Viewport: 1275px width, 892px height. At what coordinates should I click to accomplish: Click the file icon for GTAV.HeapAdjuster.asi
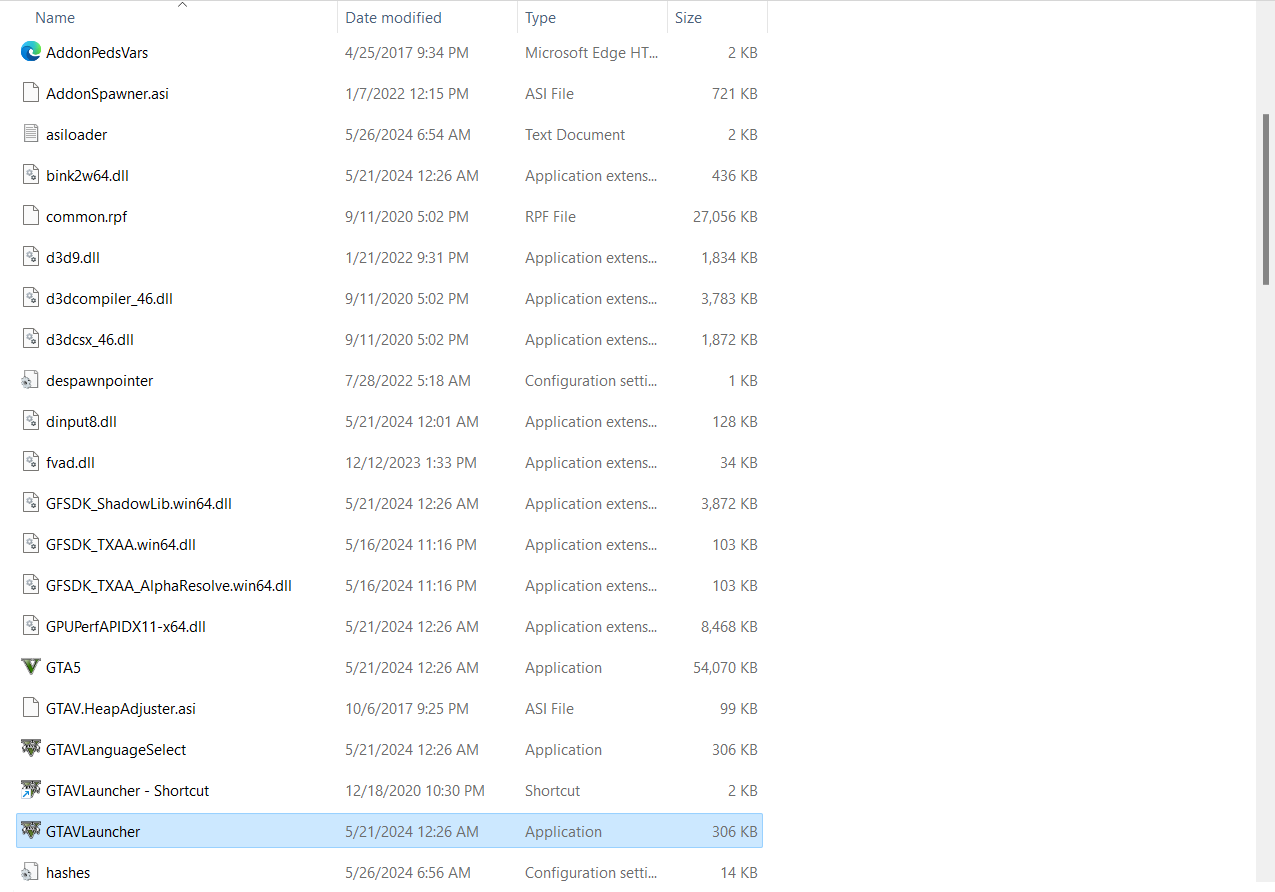click(31, 708)
